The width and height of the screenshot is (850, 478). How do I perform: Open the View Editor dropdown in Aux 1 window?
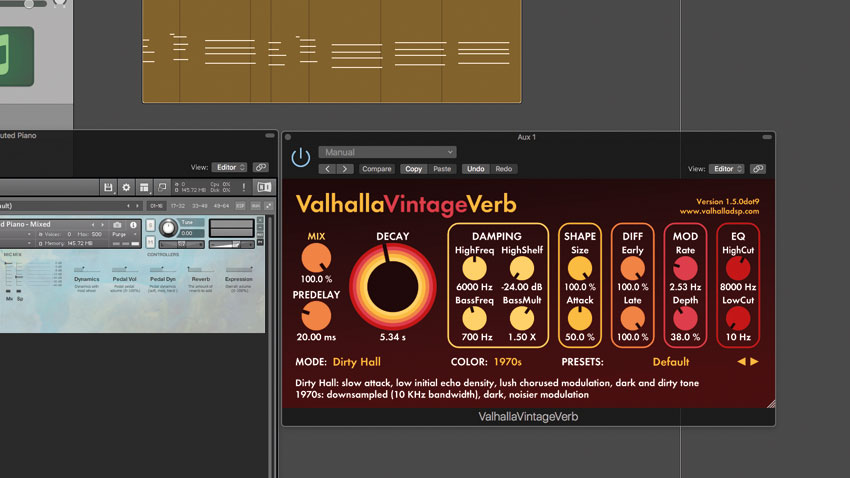(x=726, y=169)
